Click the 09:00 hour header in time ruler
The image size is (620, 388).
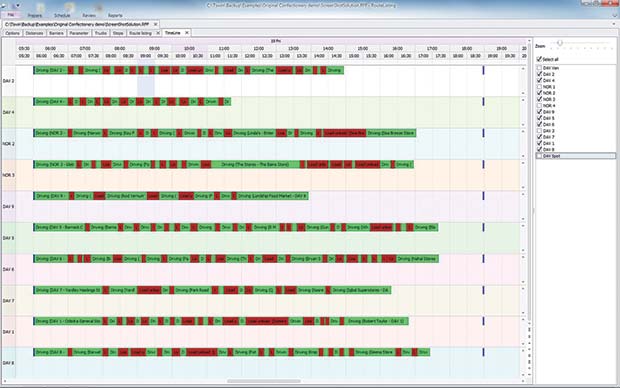[x=155, y=48]
